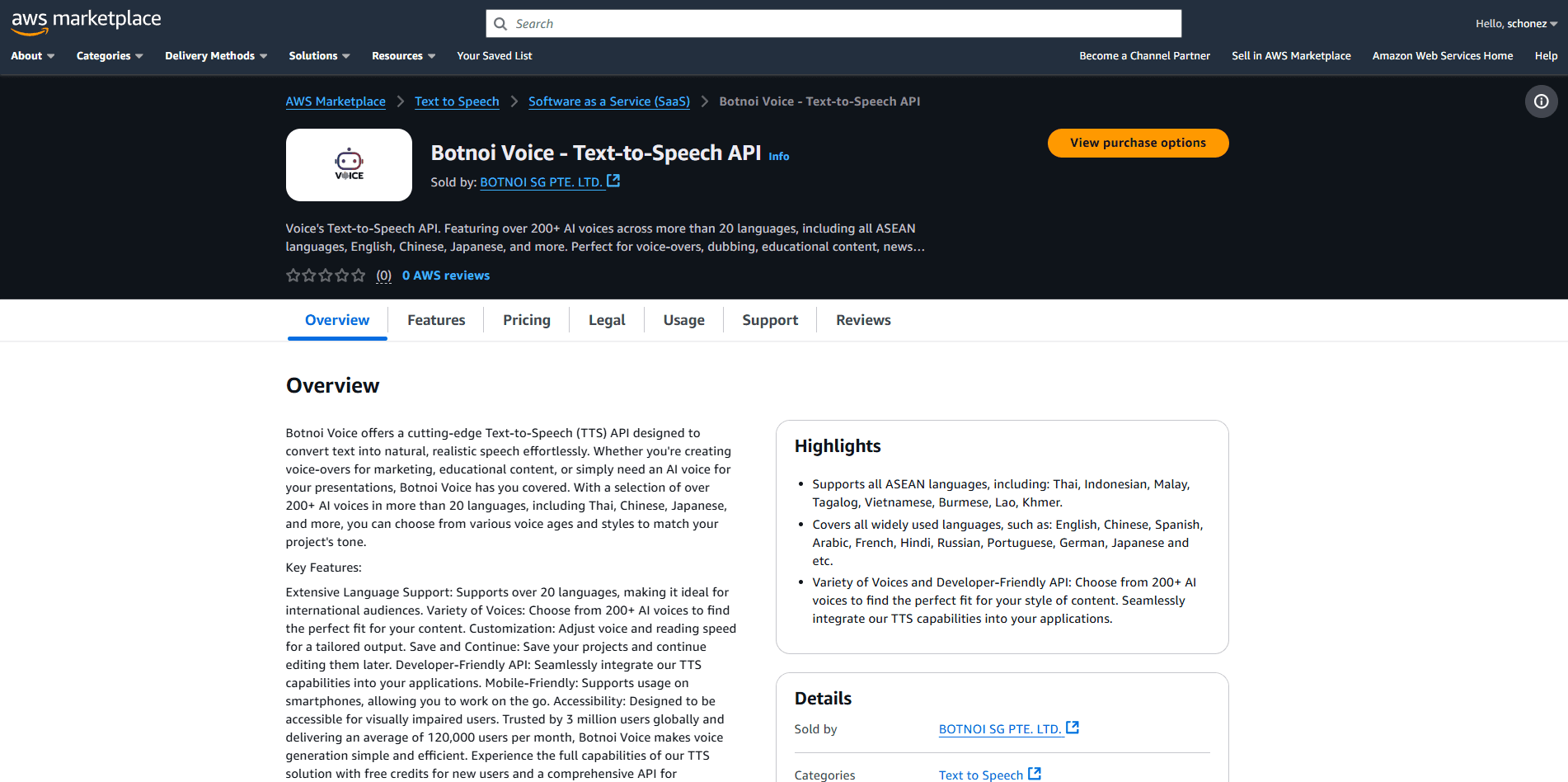Open the Hello, schonez account dropdown
Screen dimensions: 1568x782
coord(1516,24)
